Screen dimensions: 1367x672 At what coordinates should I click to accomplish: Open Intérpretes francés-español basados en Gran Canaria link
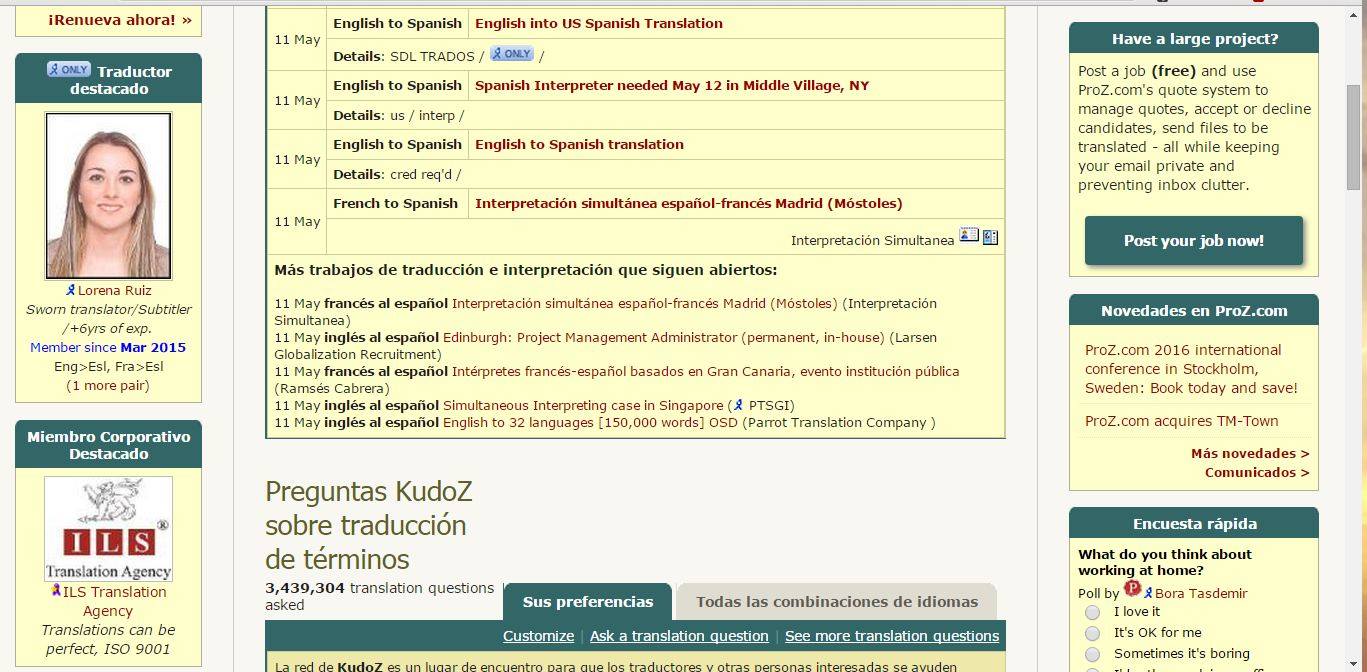tap(706, 372)
